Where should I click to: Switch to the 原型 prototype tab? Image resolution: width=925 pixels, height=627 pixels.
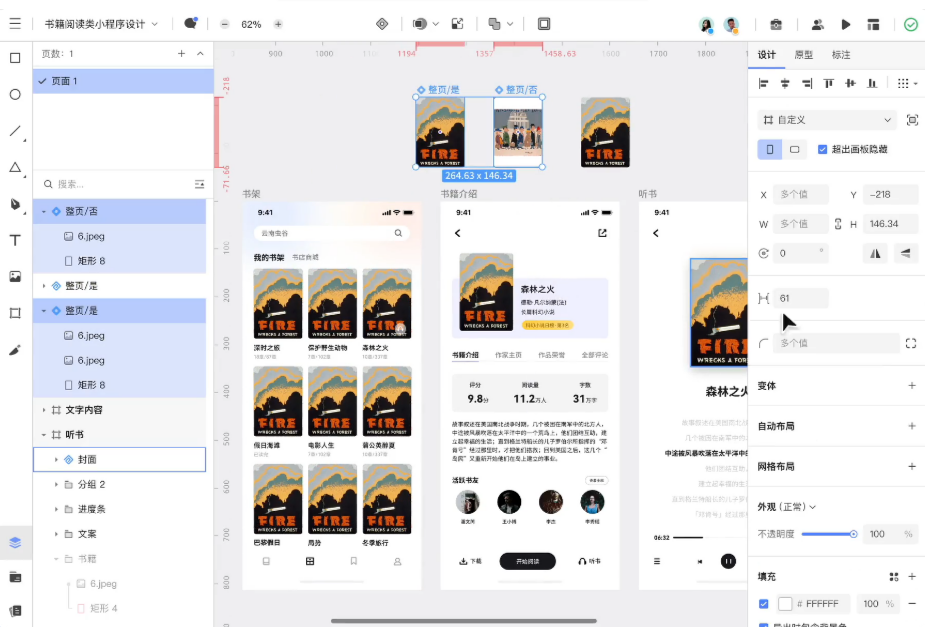(803, 55)
